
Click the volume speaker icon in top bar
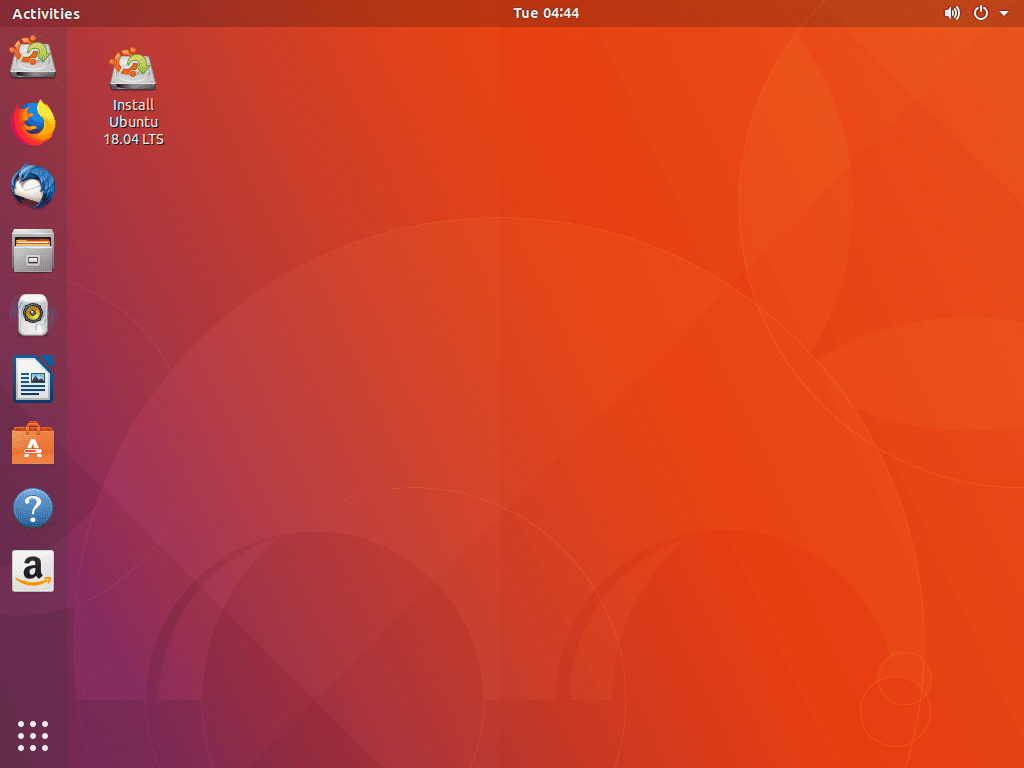click(x=952, y=13)
